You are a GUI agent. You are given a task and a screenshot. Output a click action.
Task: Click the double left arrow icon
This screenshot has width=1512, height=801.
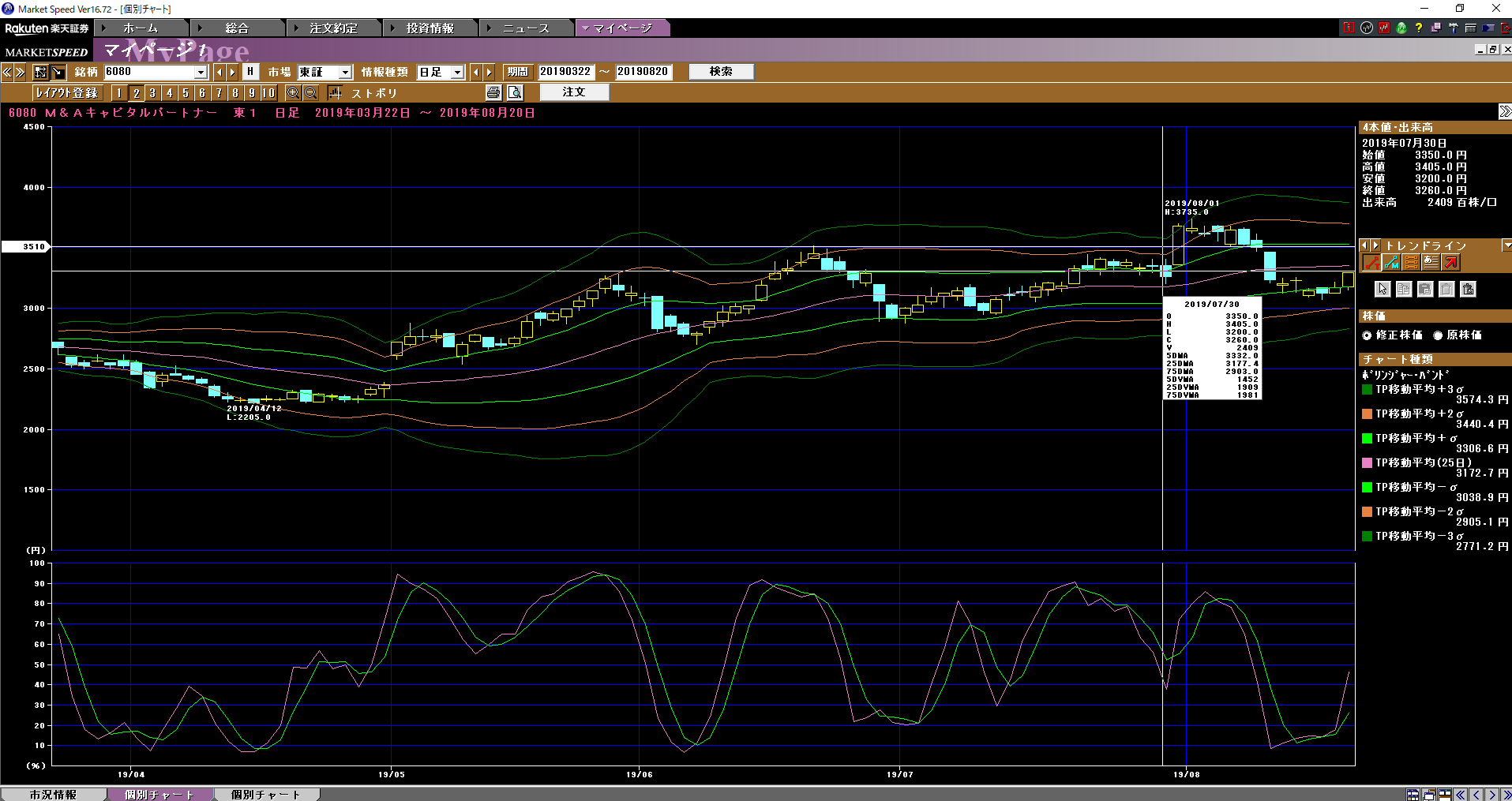(7, 72)
